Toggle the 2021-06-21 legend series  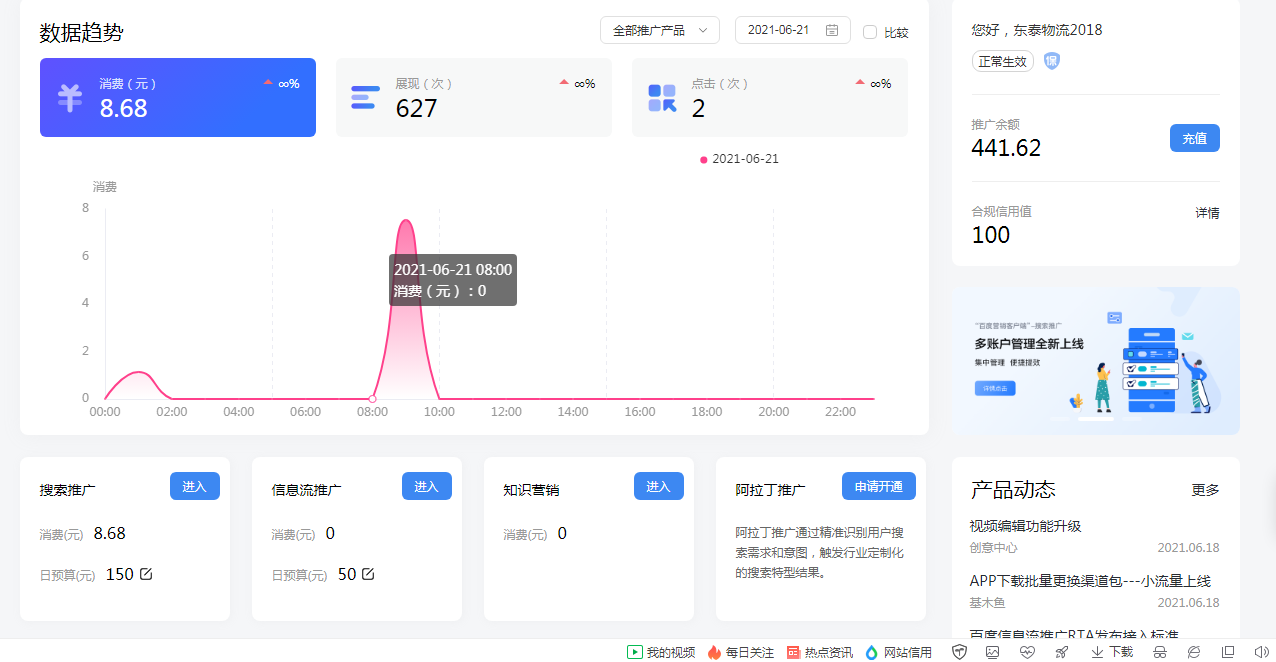[739, 159]
